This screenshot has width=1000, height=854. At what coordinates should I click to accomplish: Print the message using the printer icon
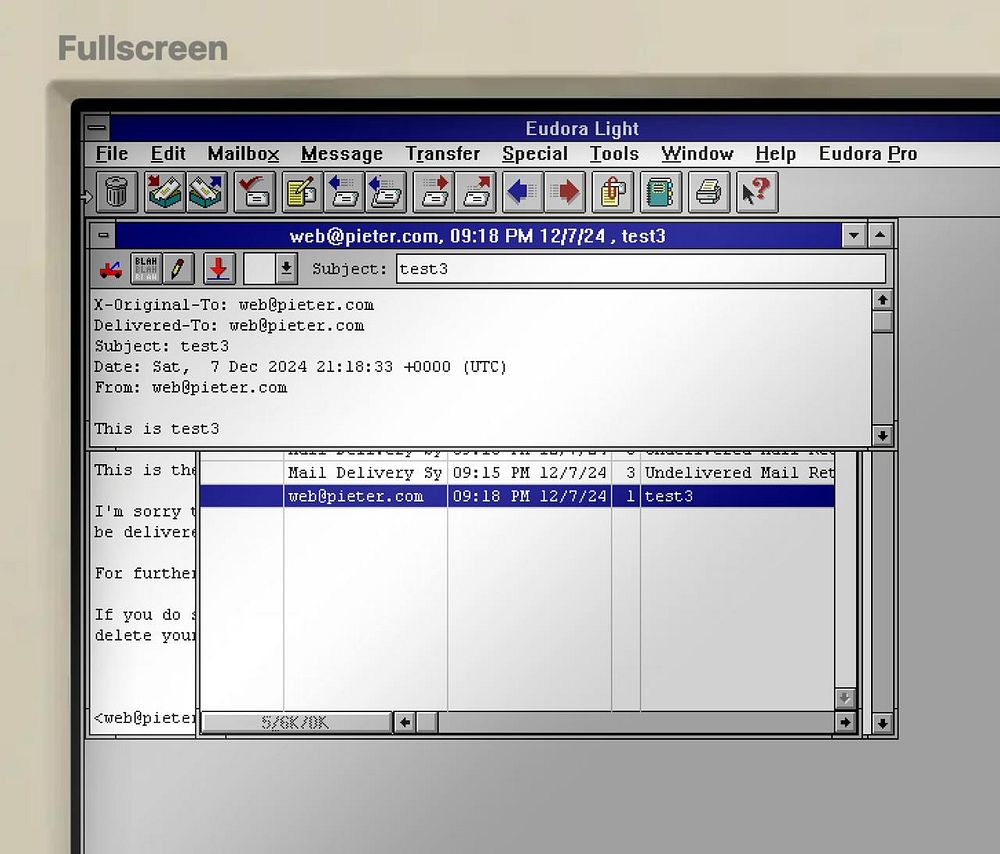click(709, 191)
